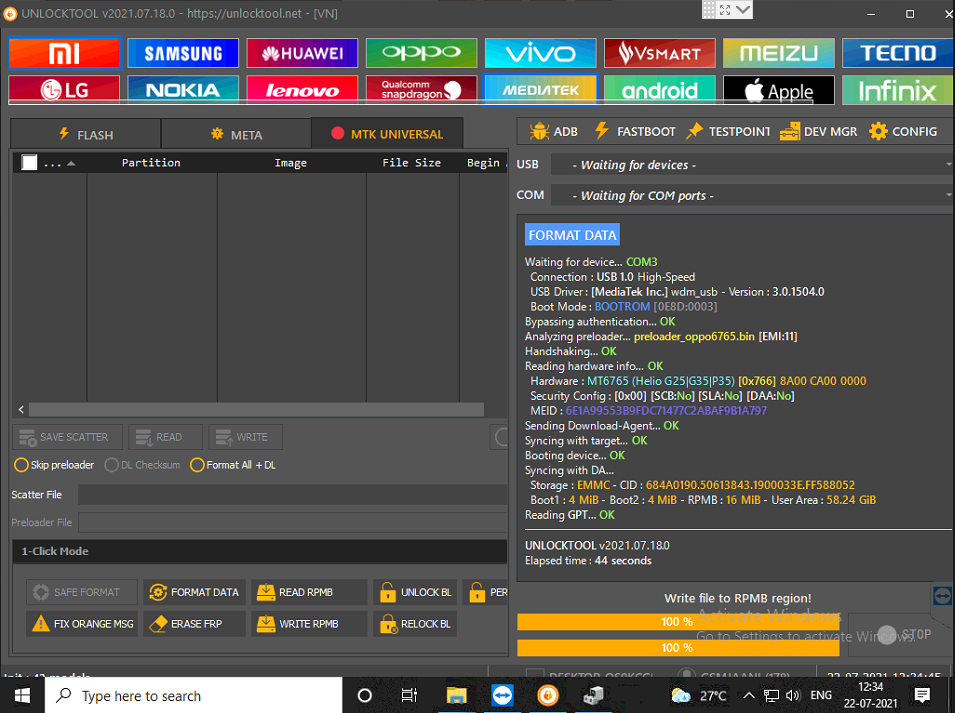Select the LG brand tile
Image resolution: width=955 pixels, height=713 pixels.
(x=65, y=90)
